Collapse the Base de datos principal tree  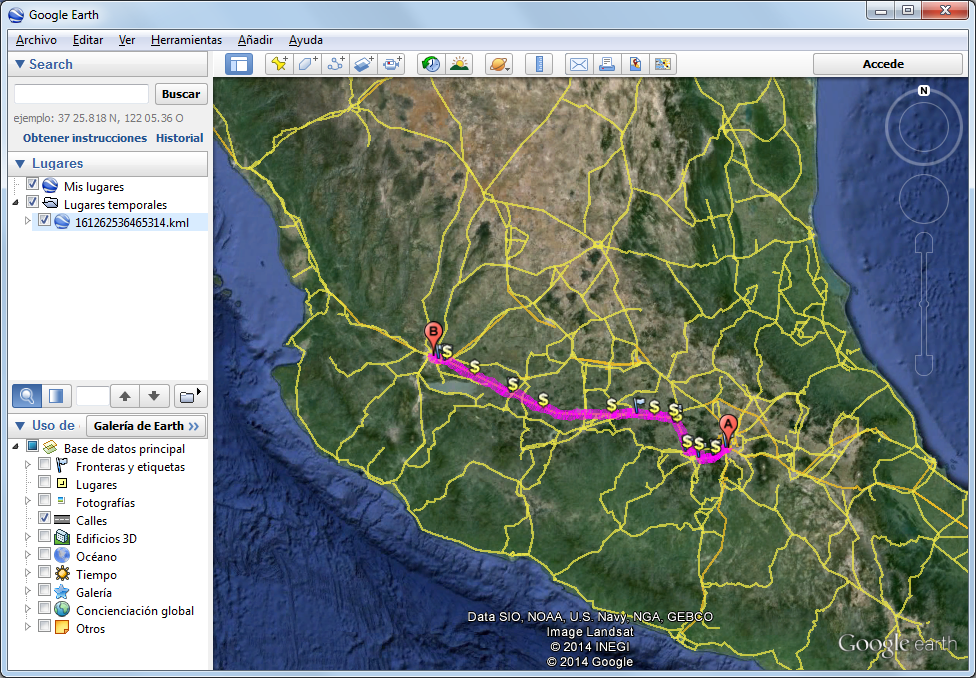16,447
